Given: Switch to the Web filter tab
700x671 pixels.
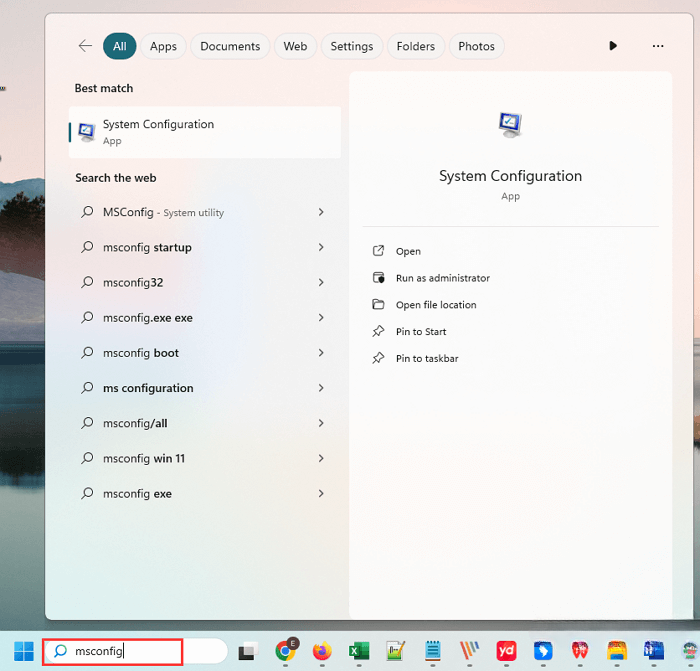Looking at the screenshot, I should click(295, 46).
